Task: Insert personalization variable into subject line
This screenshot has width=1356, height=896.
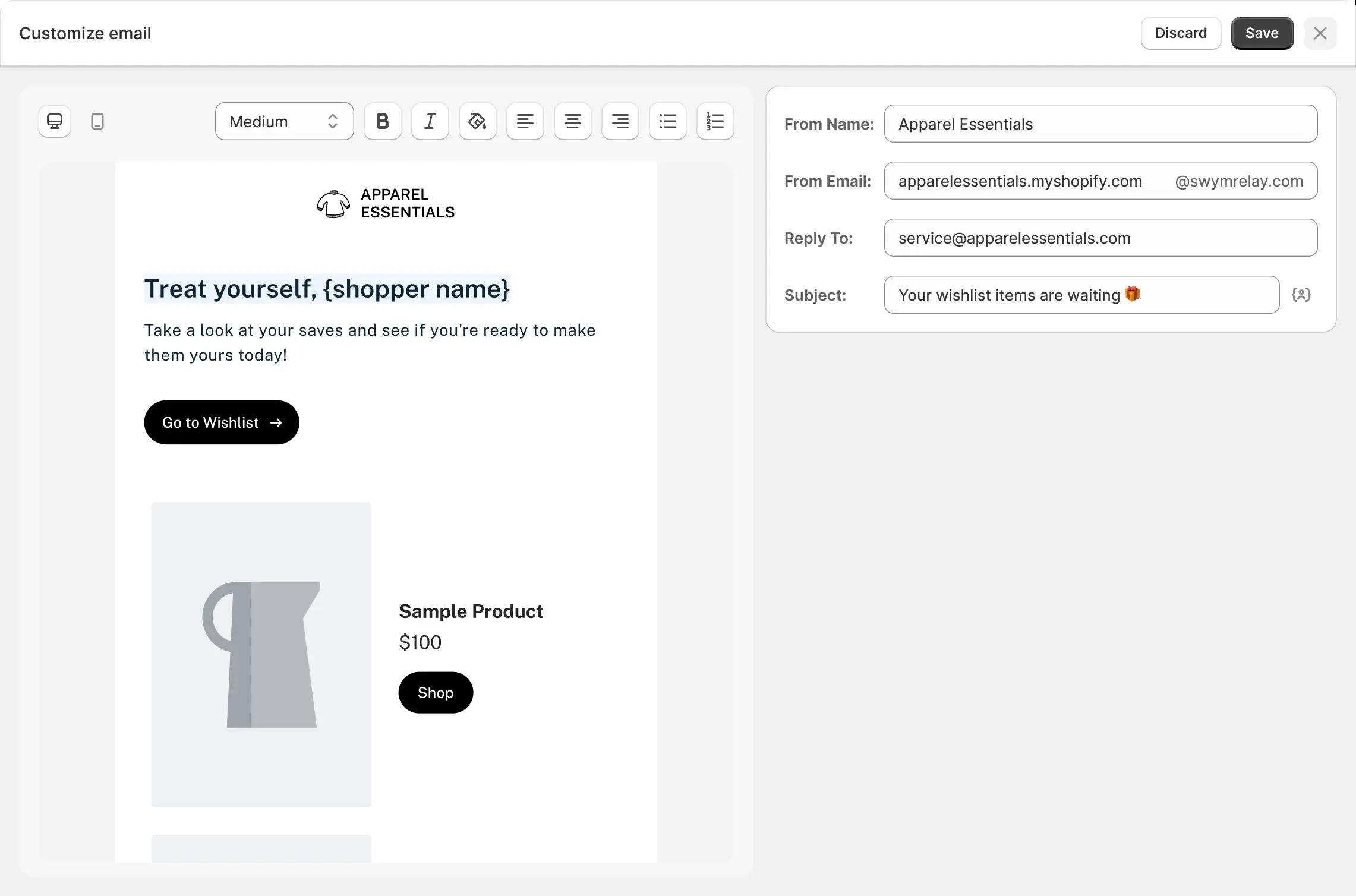Action: click(1302, 294)
